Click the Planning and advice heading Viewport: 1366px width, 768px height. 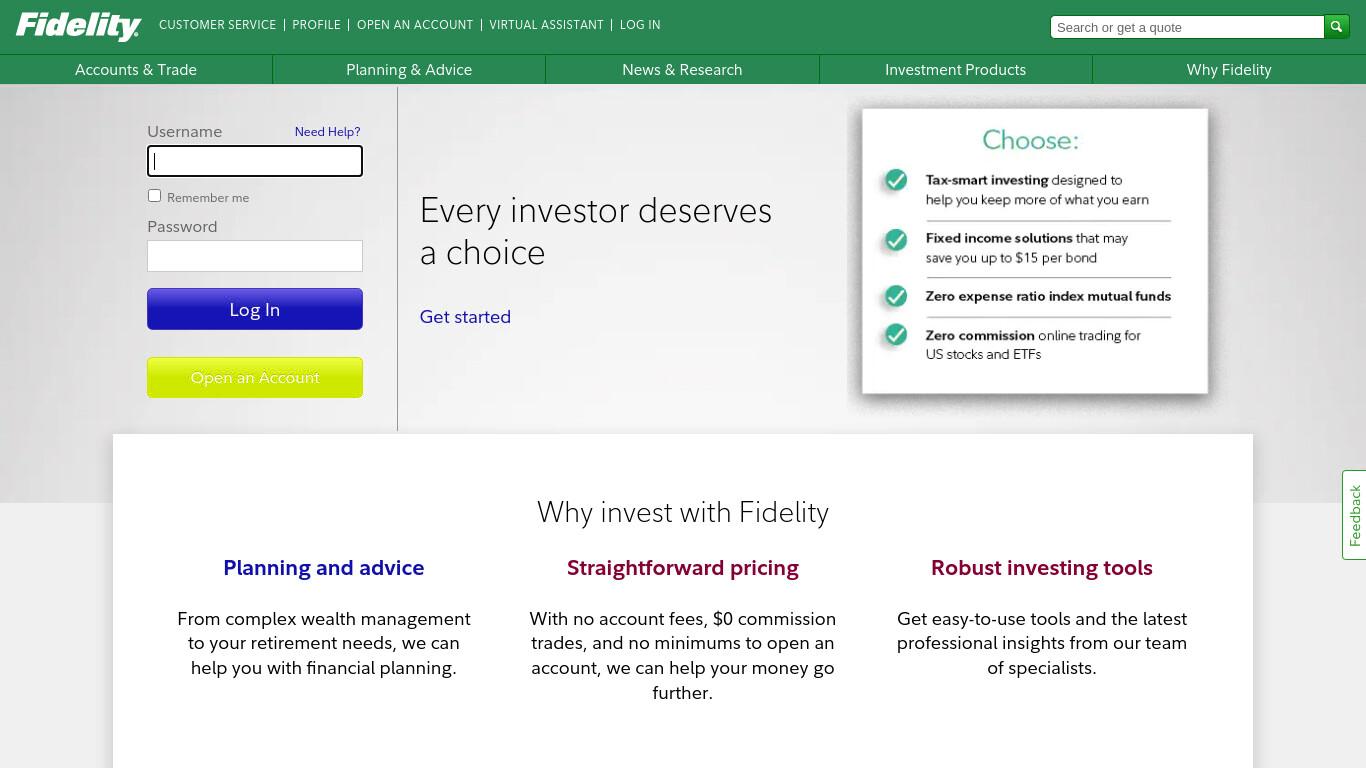324,568
